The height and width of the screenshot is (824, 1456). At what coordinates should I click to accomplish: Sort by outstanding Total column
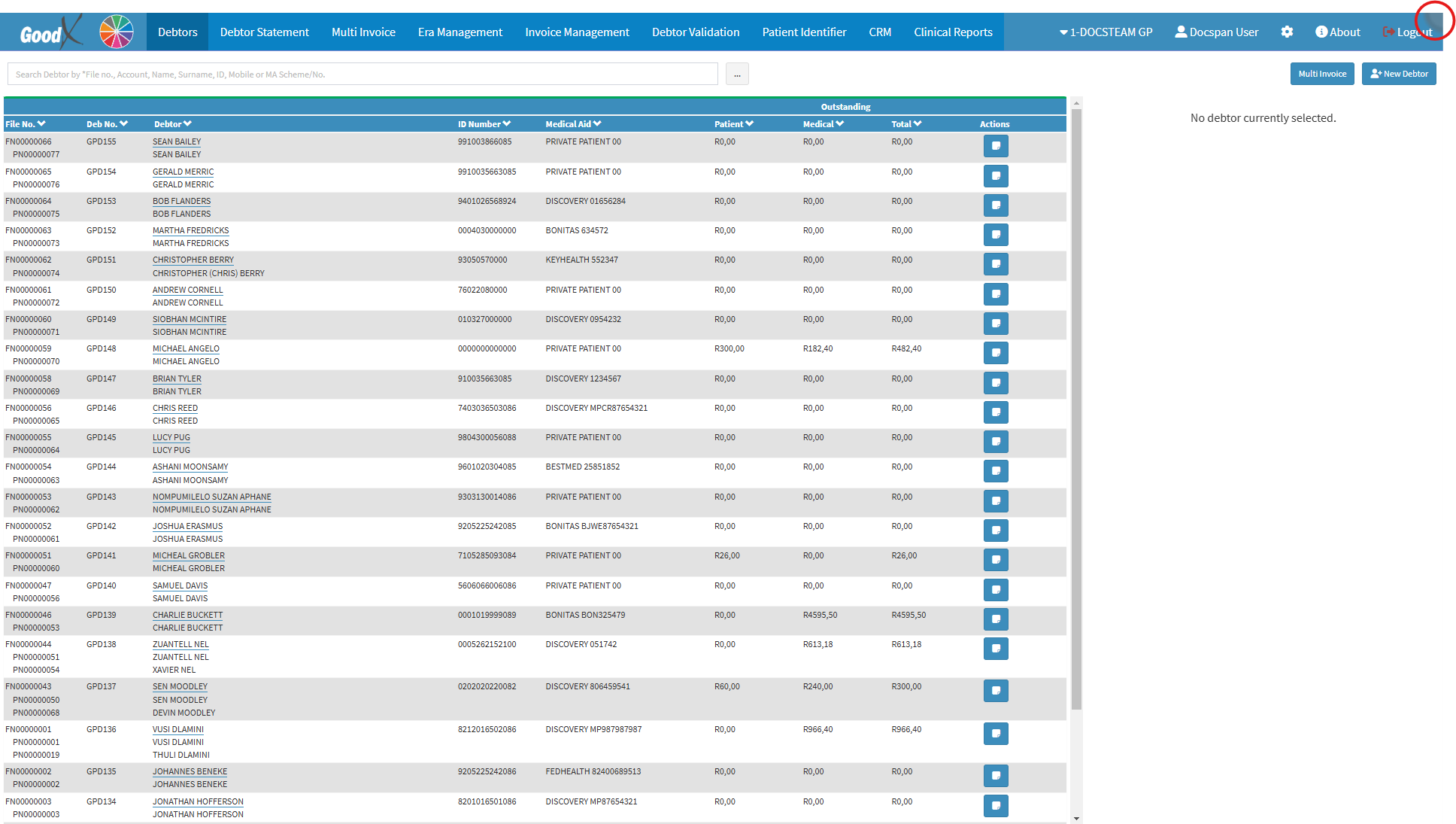tap(918, 124)
